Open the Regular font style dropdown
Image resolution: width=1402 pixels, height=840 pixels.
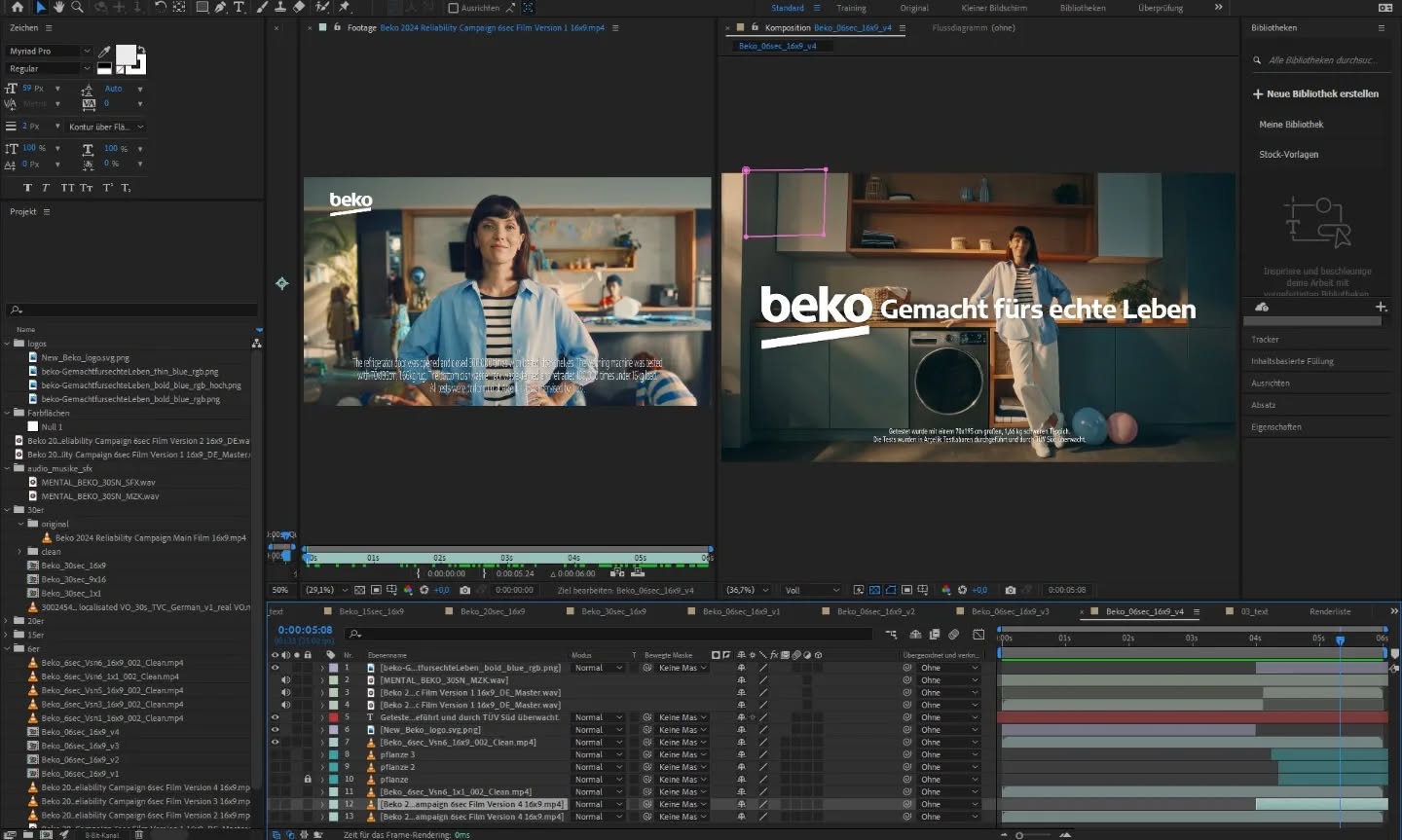49,69
